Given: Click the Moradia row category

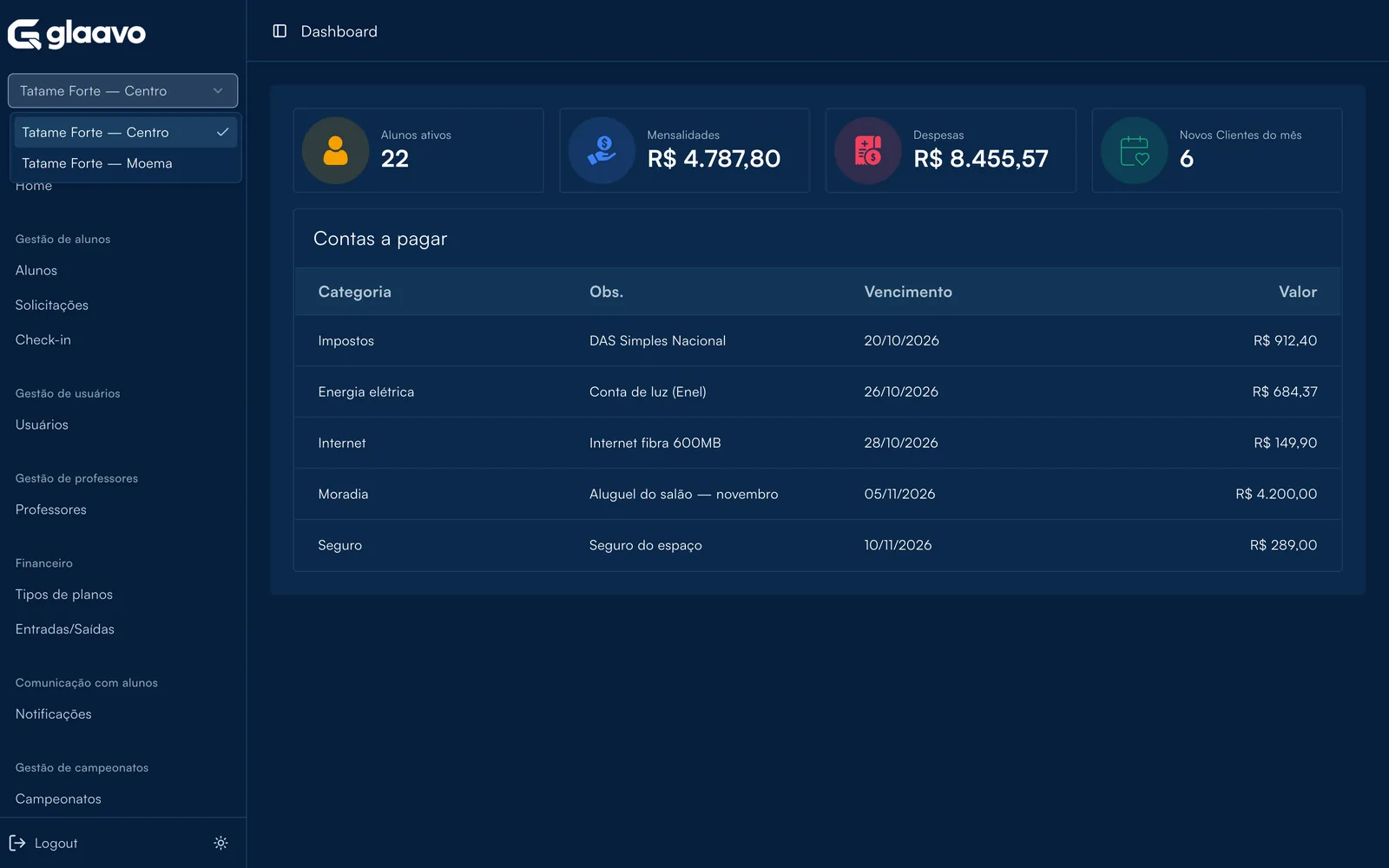Looking at the screenshot, I should [343, 494].
